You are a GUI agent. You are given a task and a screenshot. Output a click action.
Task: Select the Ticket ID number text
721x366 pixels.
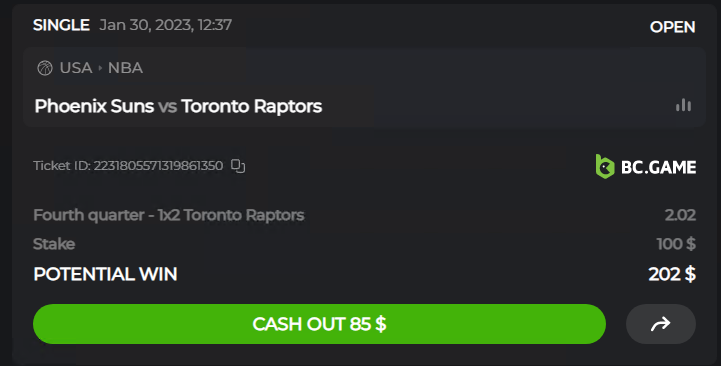(x=158, y=166)
